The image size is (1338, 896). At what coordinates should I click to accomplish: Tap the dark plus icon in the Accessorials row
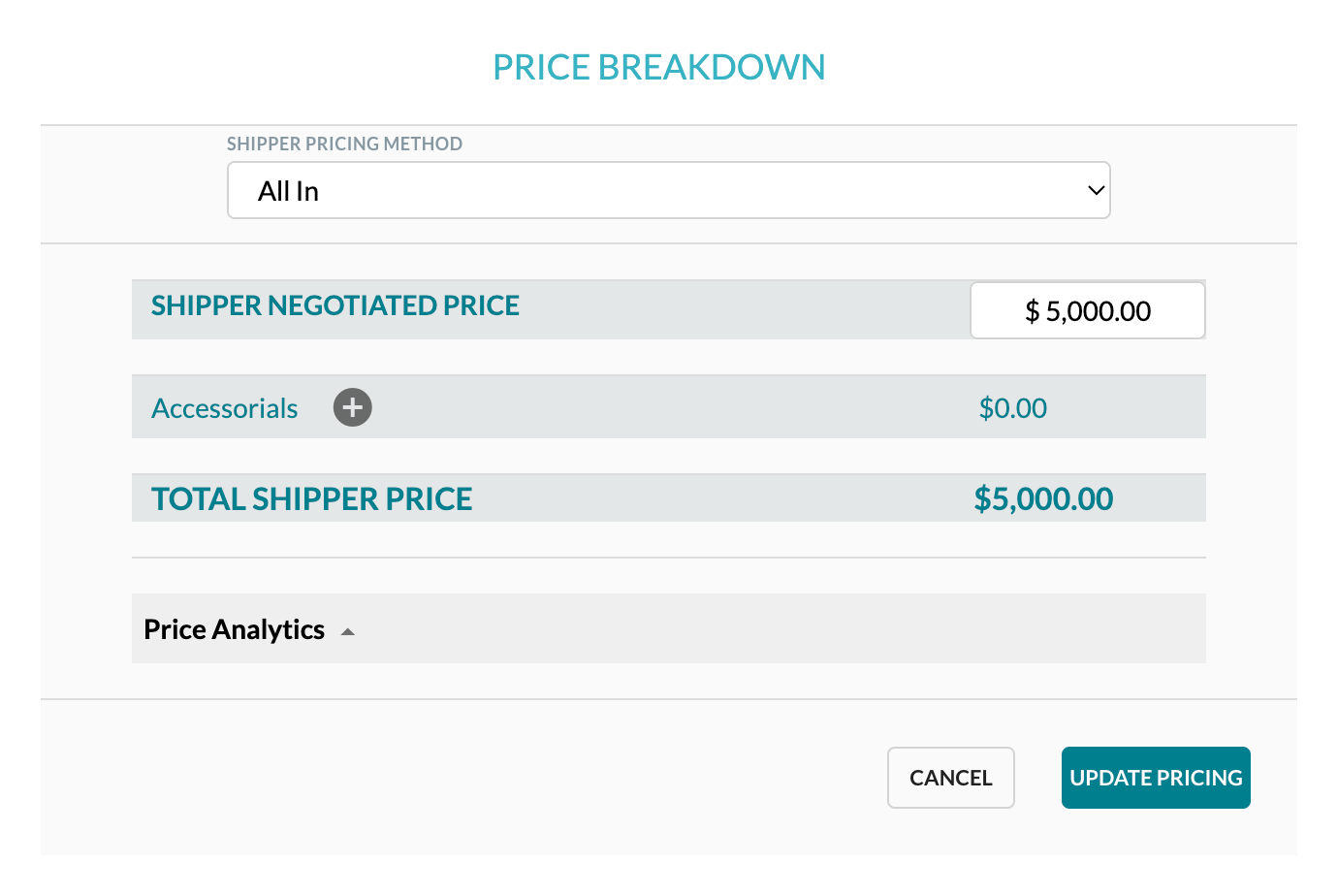point(352,407)
